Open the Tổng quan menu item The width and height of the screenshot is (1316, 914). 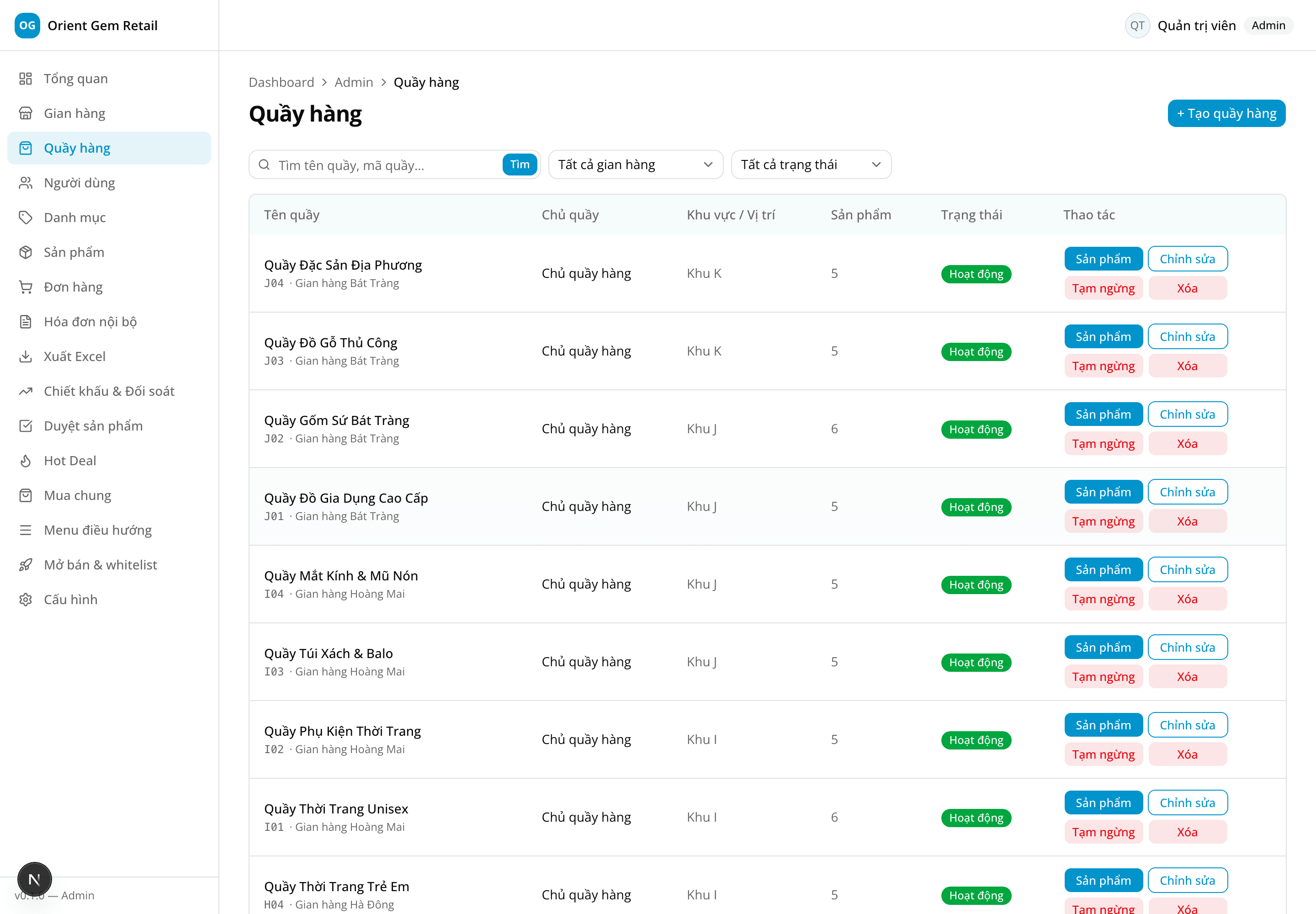[x=109, y=79]
